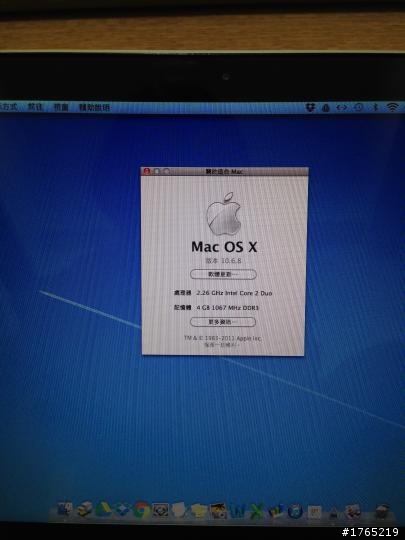Open the Time Machine menu bar icon
405x540 pixels.
(358, 107)
